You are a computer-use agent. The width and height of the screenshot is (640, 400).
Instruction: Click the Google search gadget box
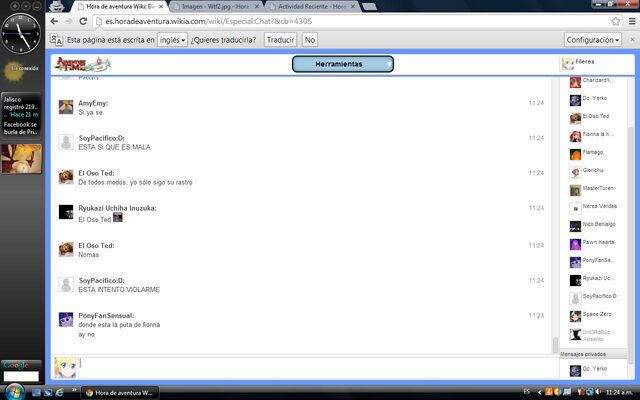[x=21, y=376]
